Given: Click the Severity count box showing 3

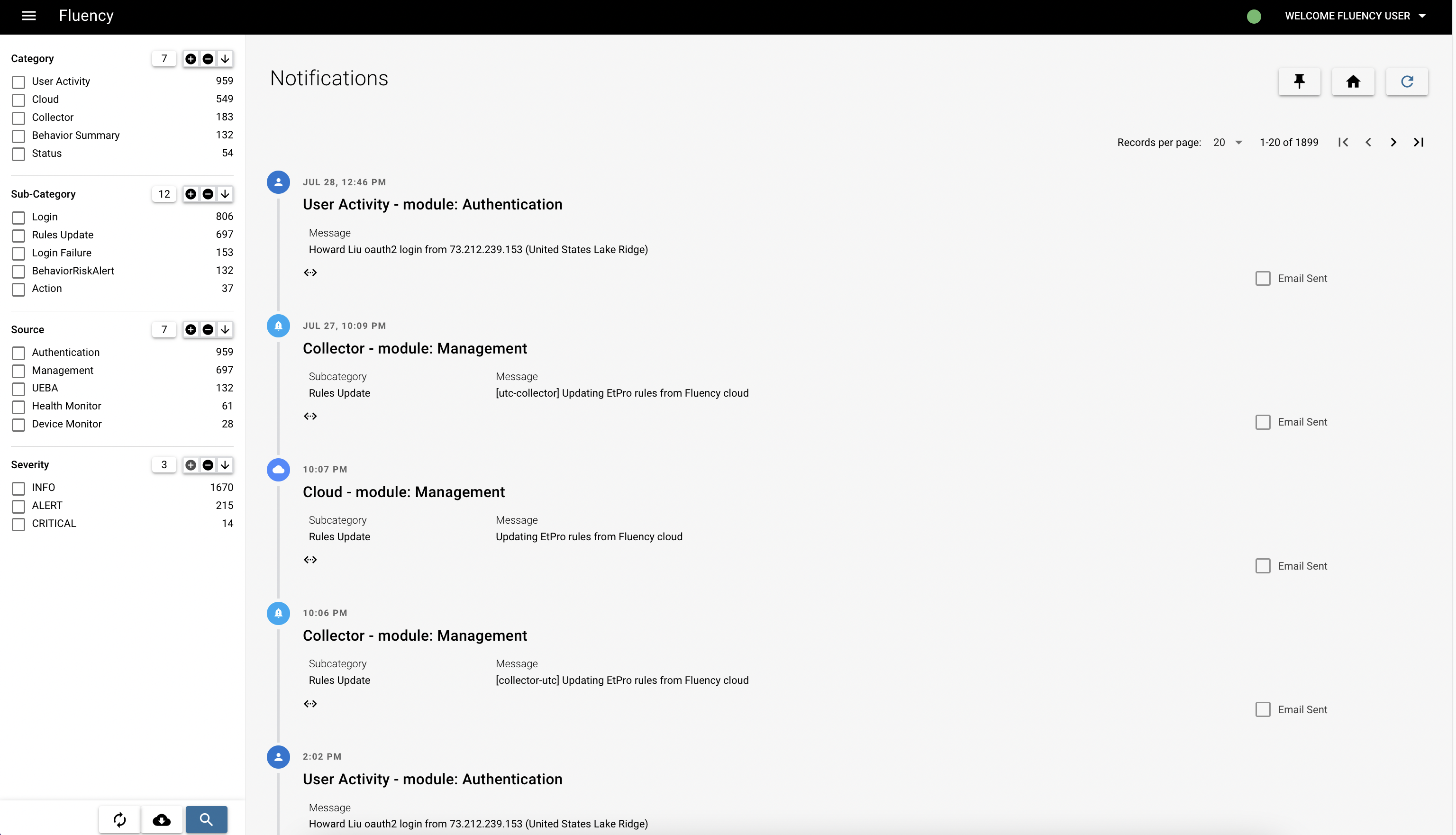Looking at the screenshot, I should [164, 464].
